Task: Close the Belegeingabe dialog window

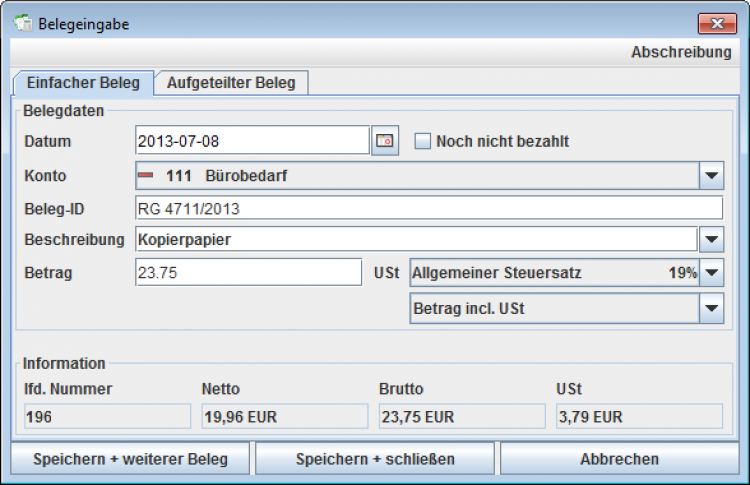Action: (718, 22)
